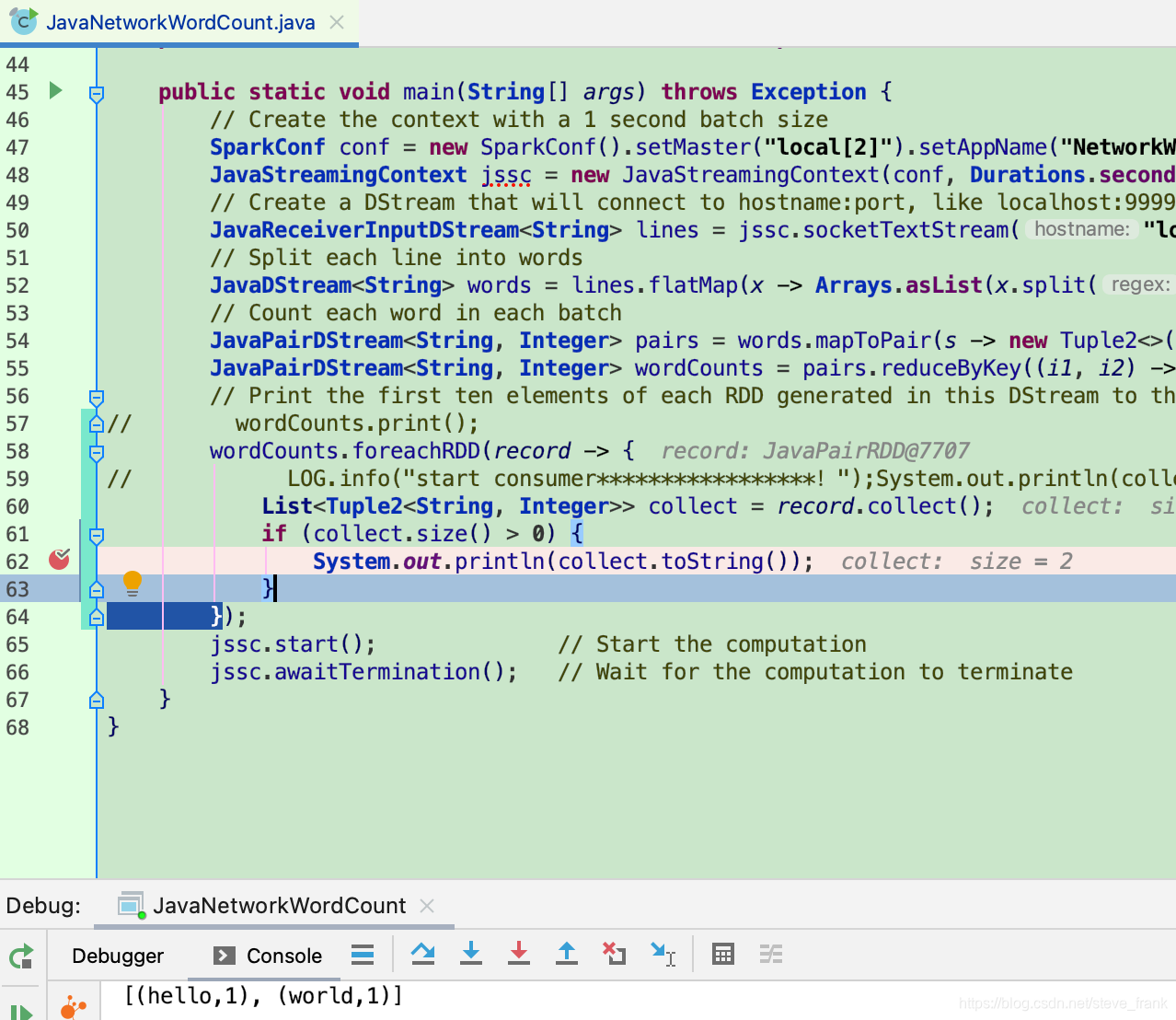Click 'jssc.socketTextStream' on line 50
The image size is (1176, 1020).
(x=873, y=230)
